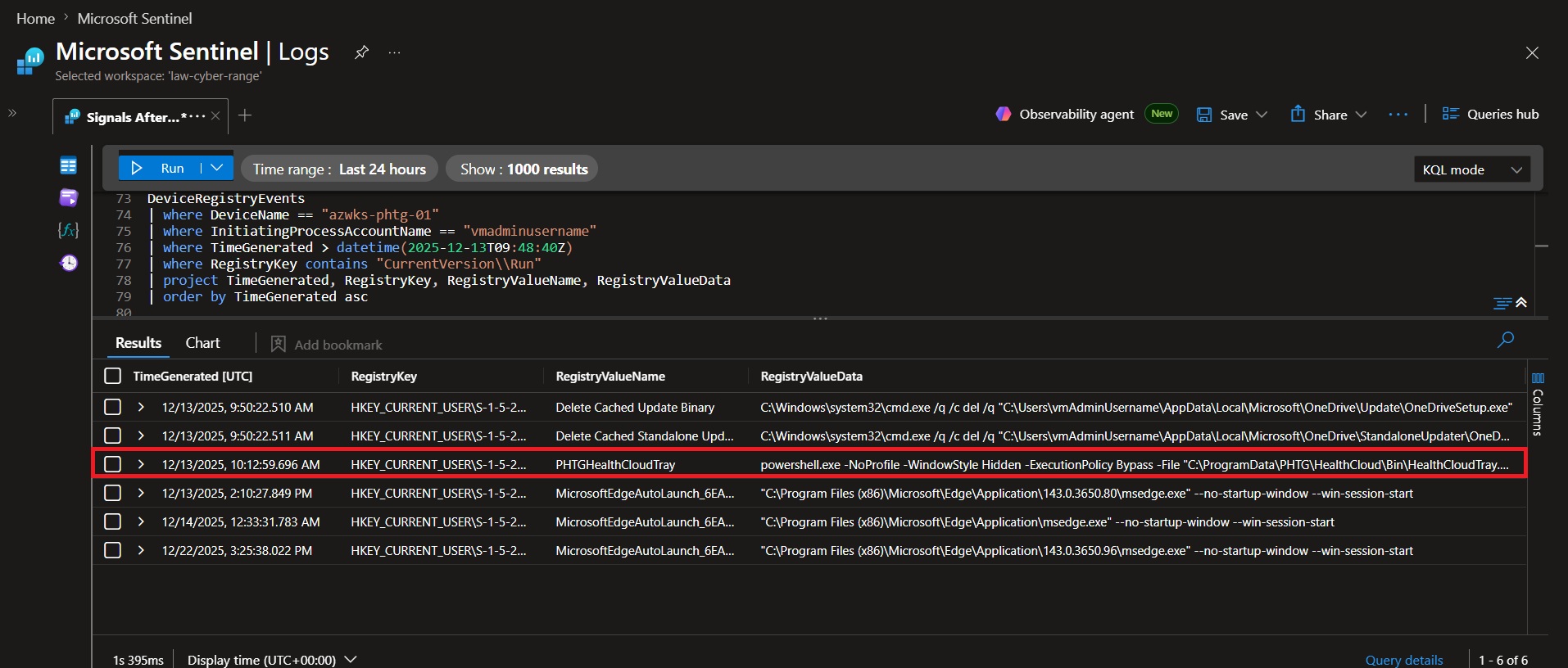
Task: Open the Query details link
Action: click(x=1404, y=660)
